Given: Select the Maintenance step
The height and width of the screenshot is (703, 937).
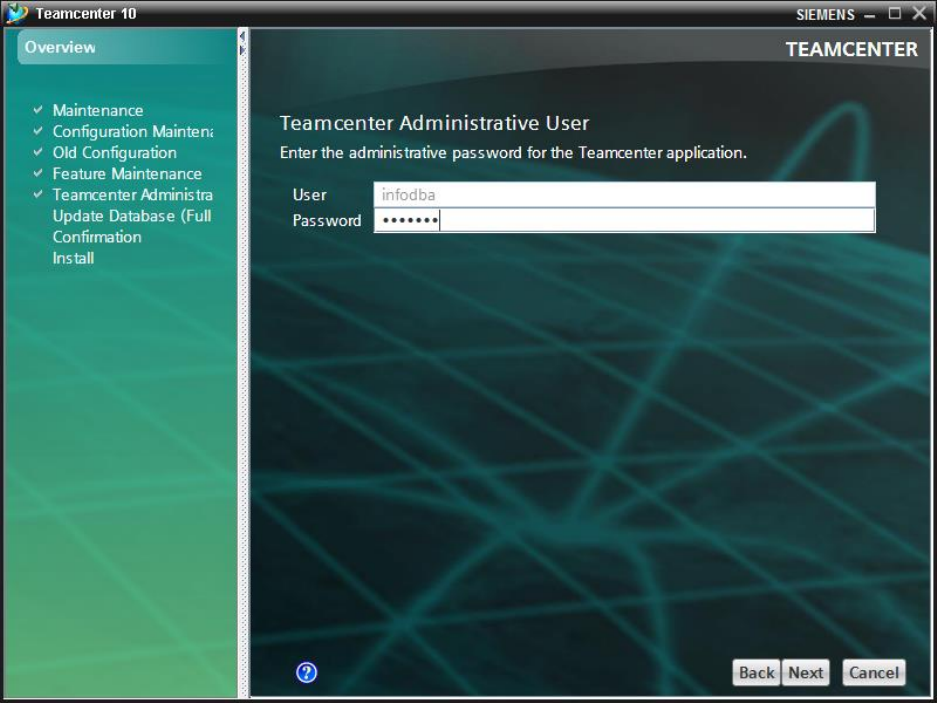Looking at the screenshot, I should coord(98,111).
